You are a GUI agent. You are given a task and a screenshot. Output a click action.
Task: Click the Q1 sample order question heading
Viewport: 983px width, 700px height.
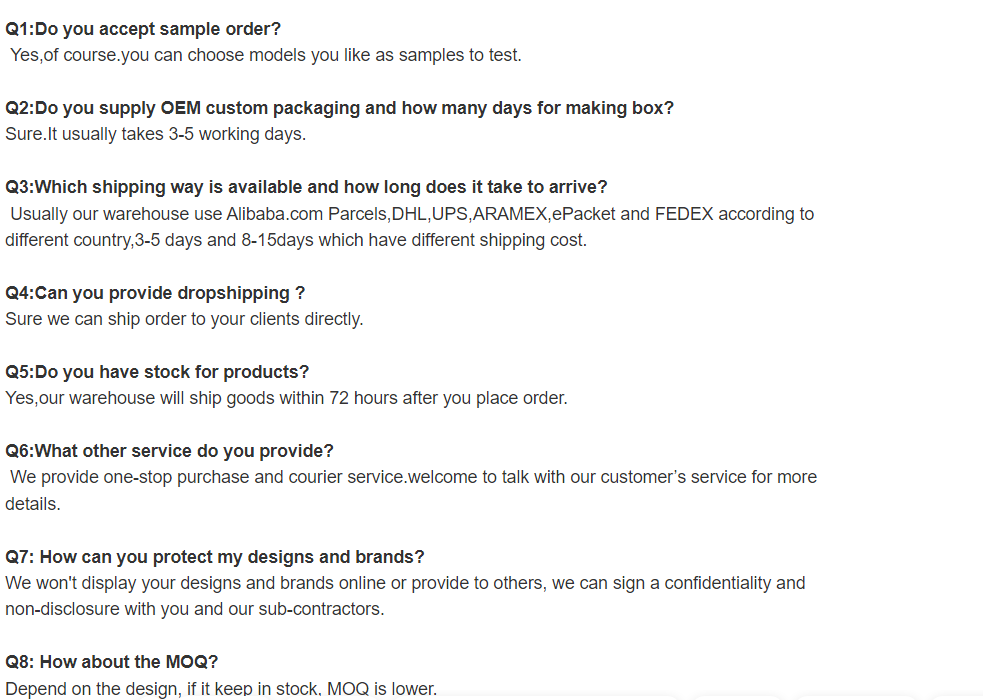143,29
